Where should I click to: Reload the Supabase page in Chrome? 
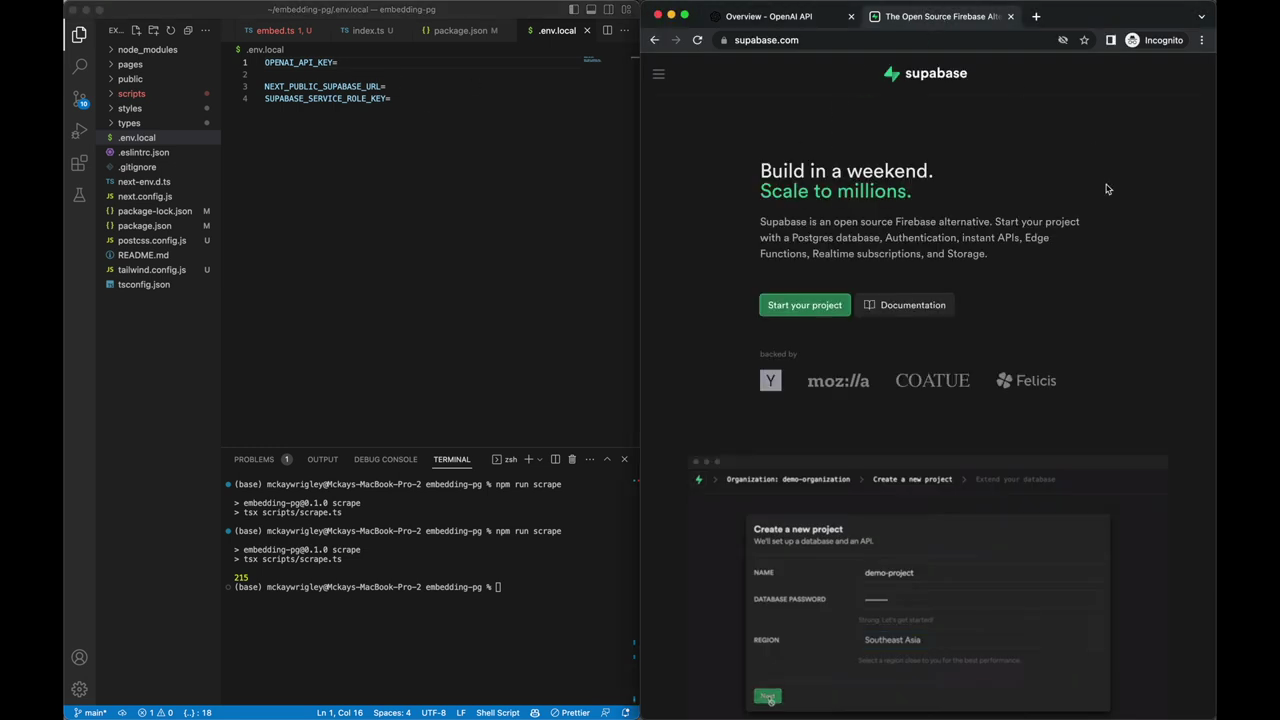click(x=697, y=40)
